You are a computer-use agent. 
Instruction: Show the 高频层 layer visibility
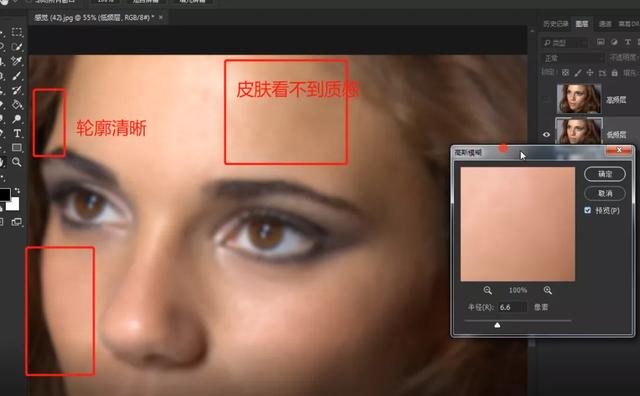547,99
